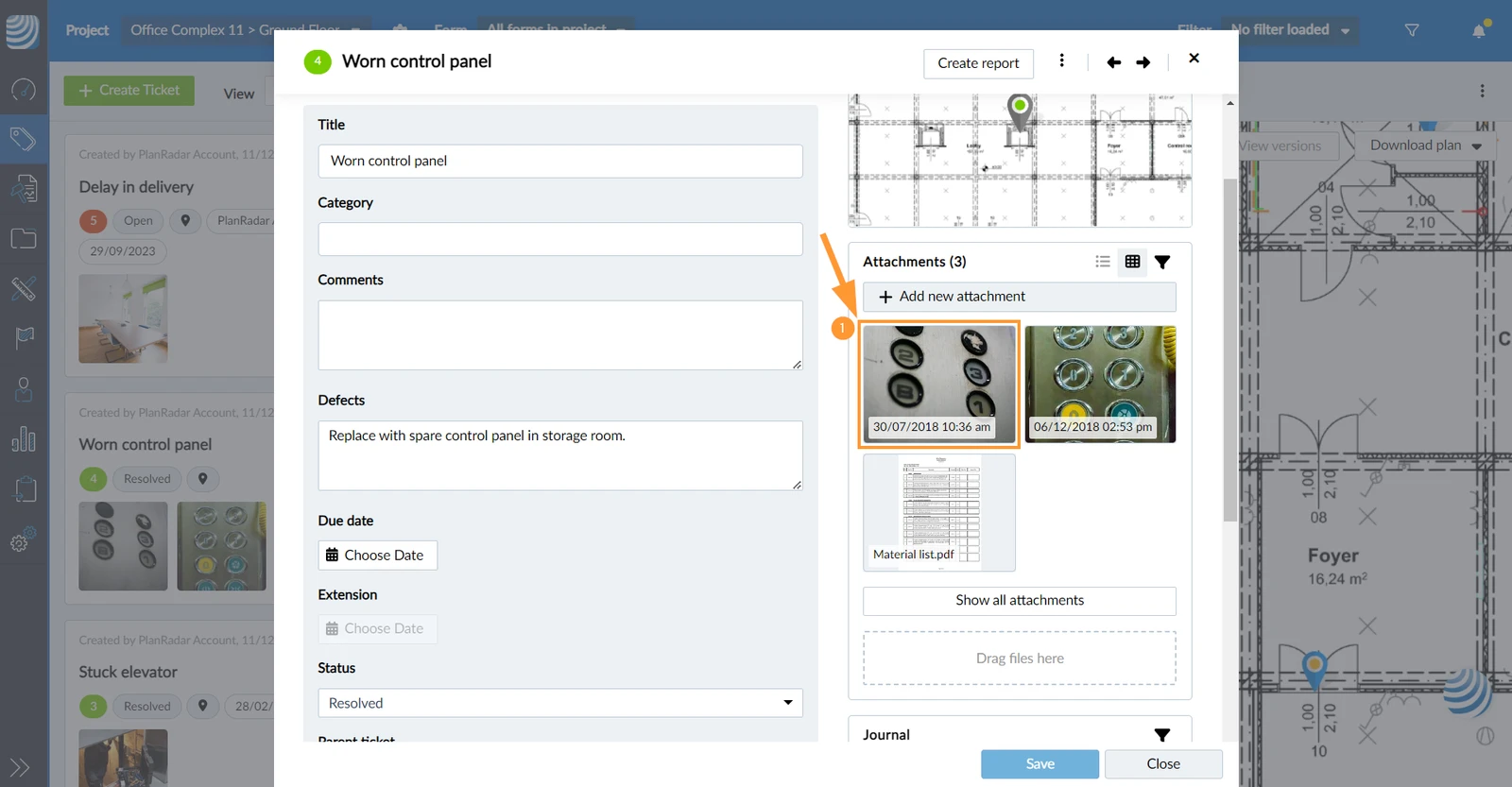Expand the Status dropdown showing Resolved

point(560,703)
